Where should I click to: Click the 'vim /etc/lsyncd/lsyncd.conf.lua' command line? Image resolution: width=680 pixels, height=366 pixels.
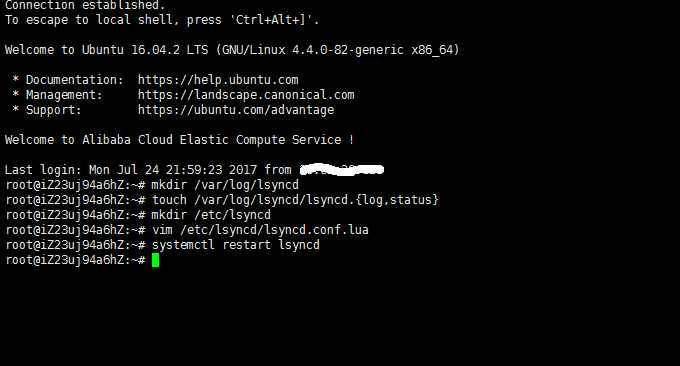(187, 230)
